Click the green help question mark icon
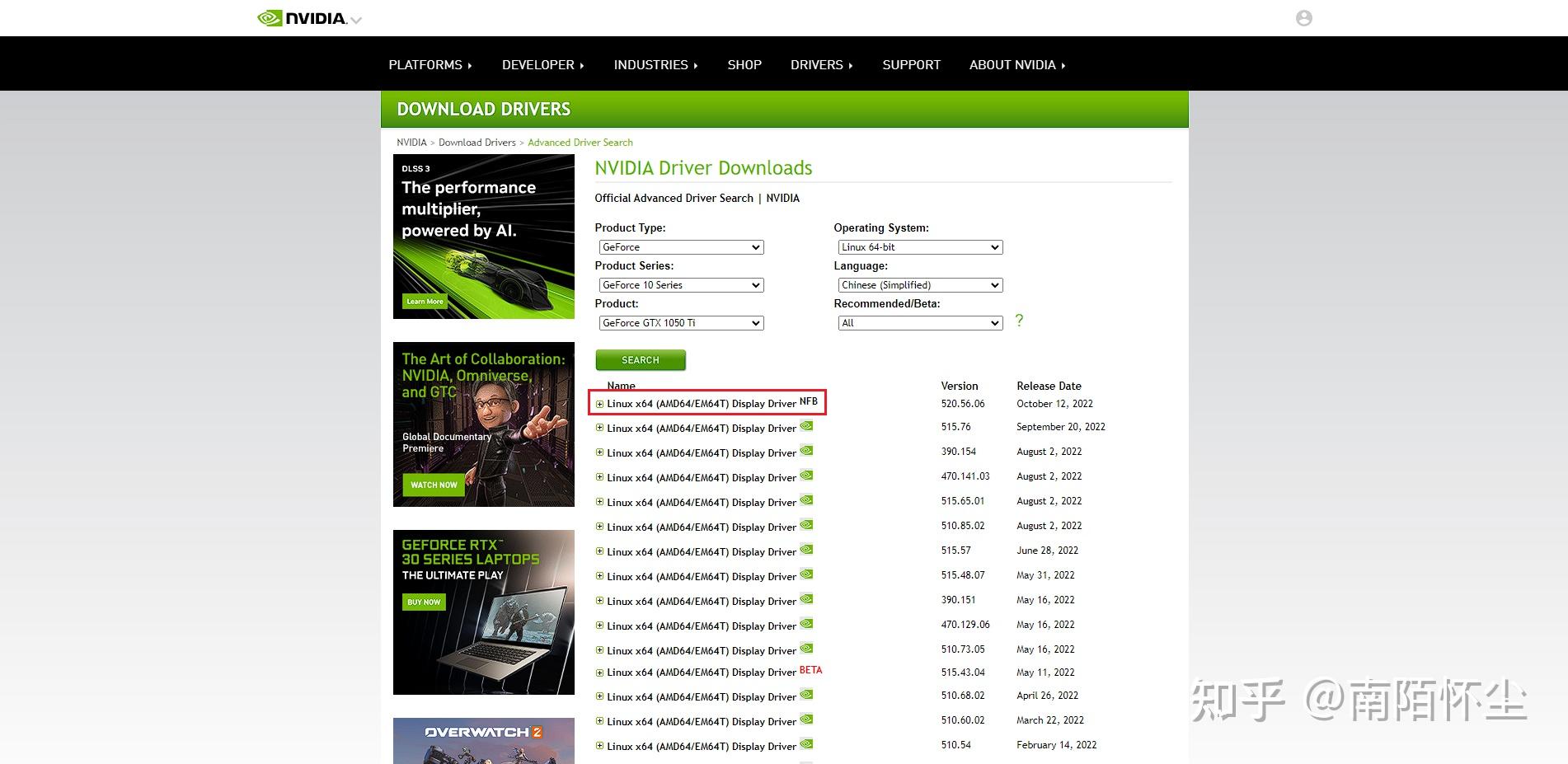 pos(1019,321)
